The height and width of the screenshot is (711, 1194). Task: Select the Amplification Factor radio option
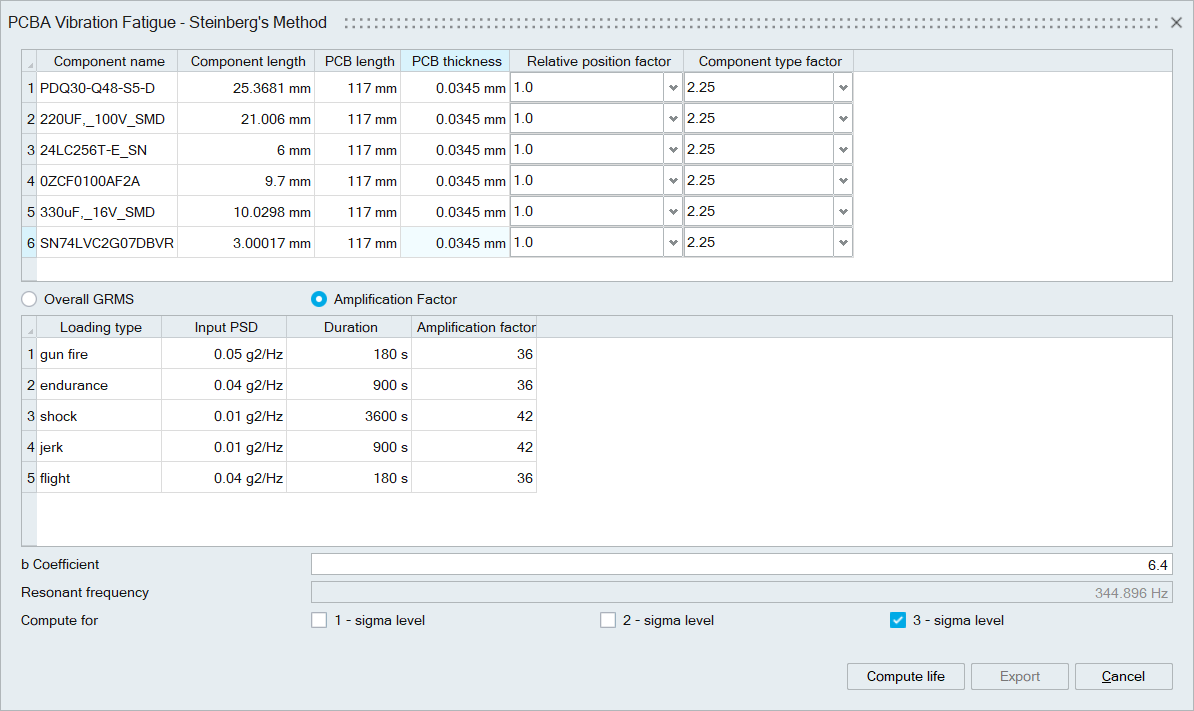[319, 299]
